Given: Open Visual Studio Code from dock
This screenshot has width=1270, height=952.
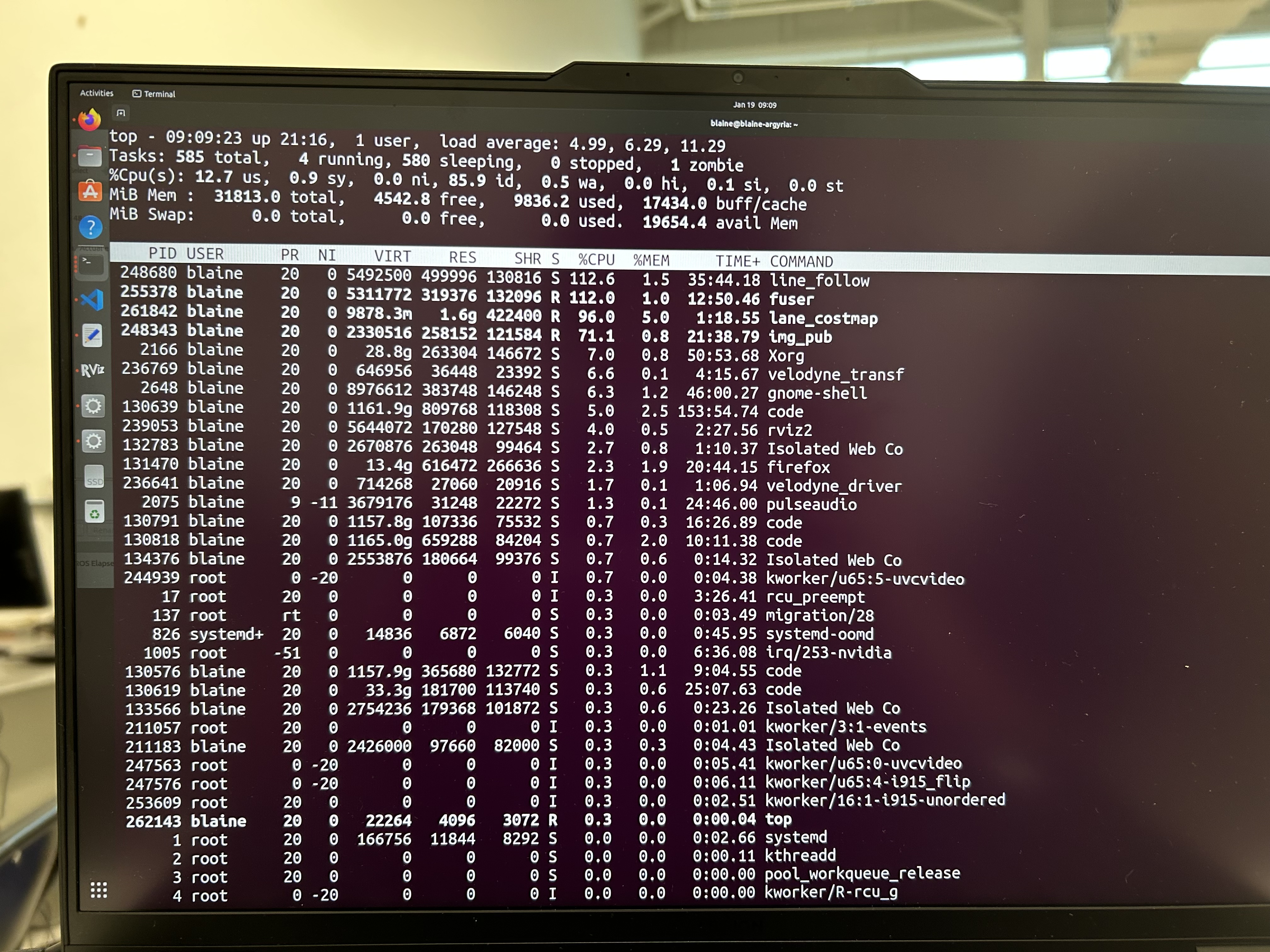Looking at the screenshot, I should coord(92,299).
